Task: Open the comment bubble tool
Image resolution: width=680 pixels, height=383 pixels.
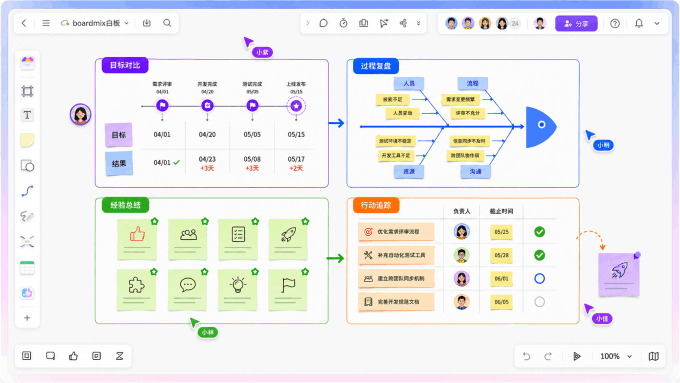Action: click(x=323, y=23)
